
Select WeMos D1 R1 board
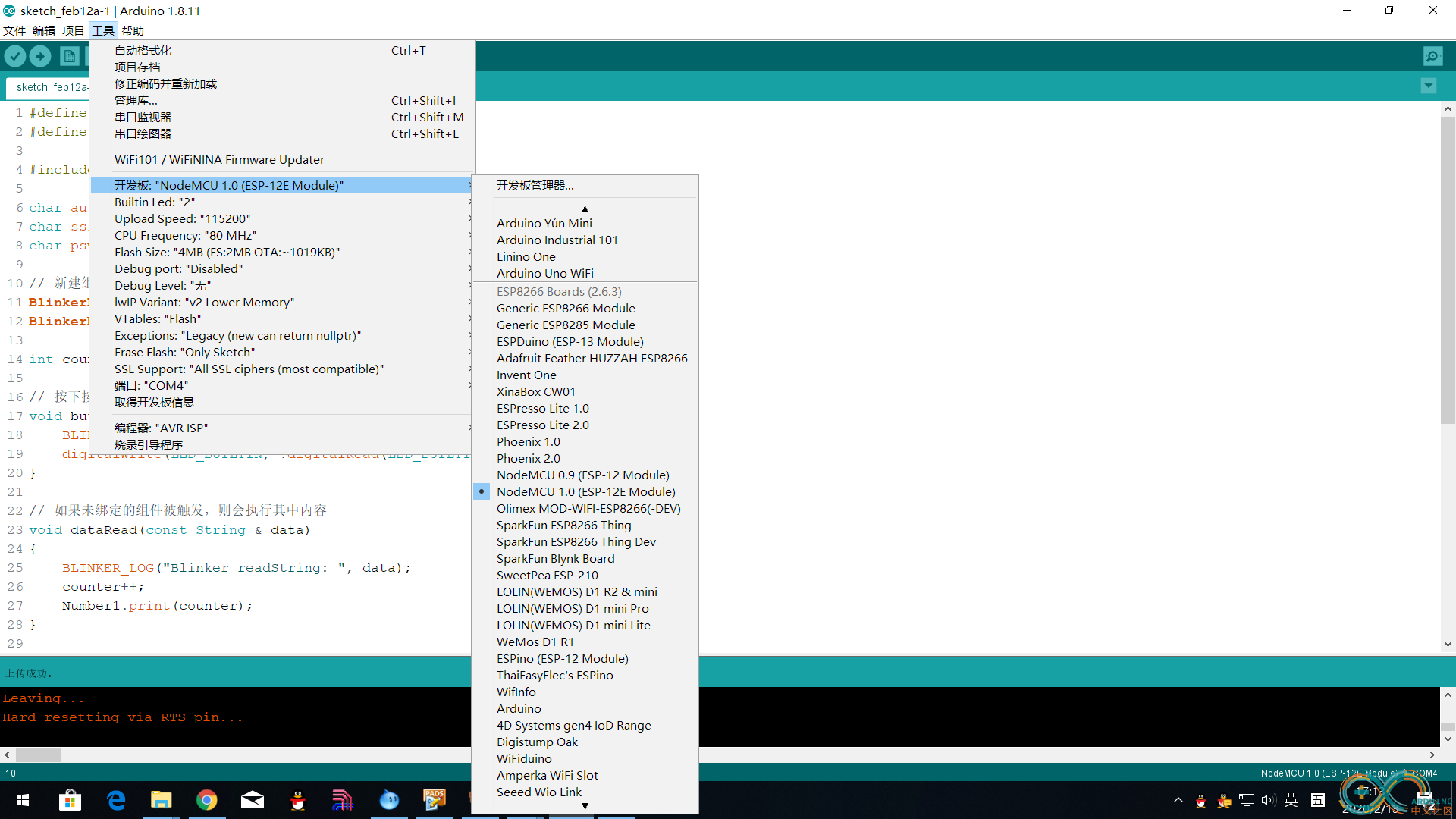(x=585, y=642)
